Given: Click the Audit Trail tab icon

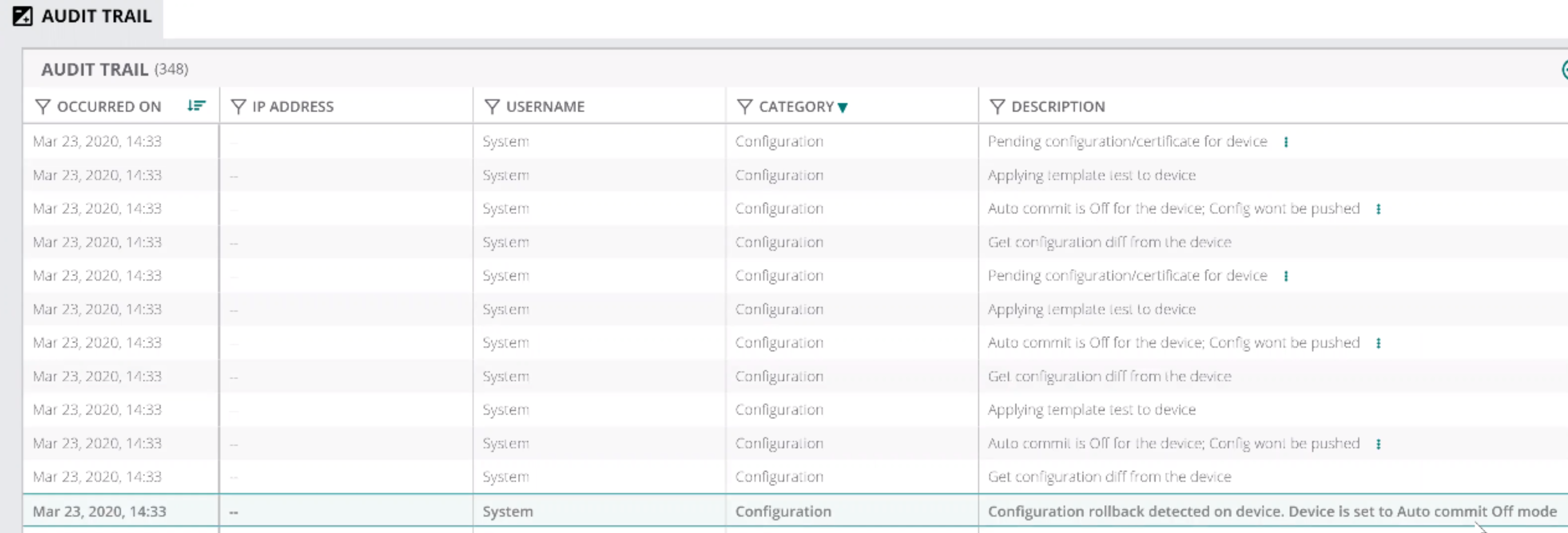Looking at the screenshot, I should [x=22, y=16].
